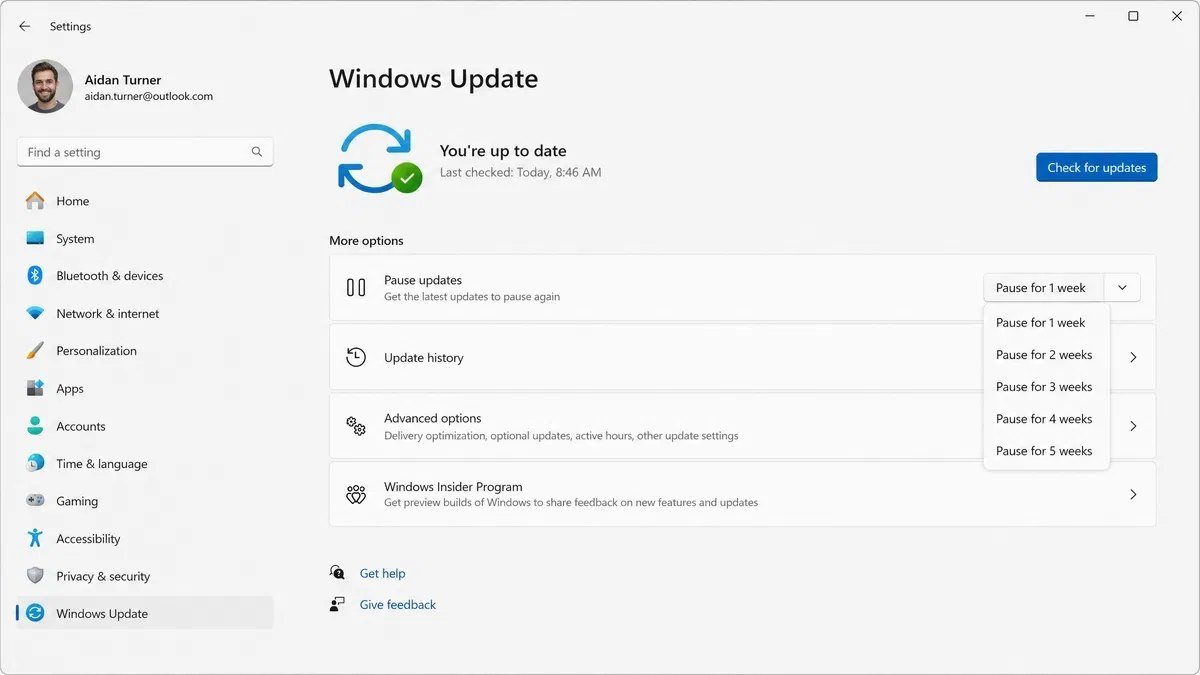Click Aidan Turner's profile picture

coord(45,86)
